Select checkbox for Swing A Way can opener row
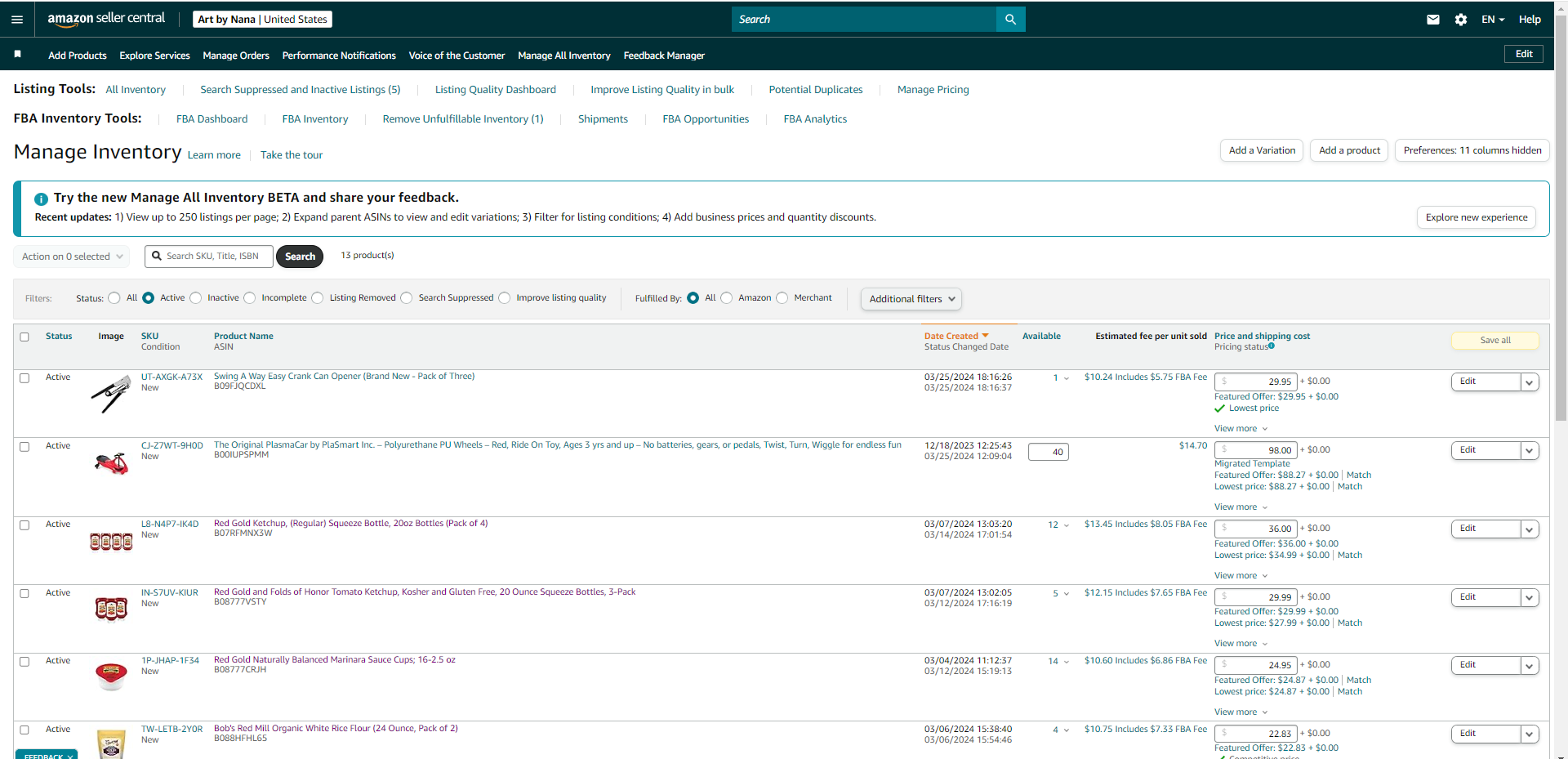Screen dimensions: 1568x759 click(24, 378)
